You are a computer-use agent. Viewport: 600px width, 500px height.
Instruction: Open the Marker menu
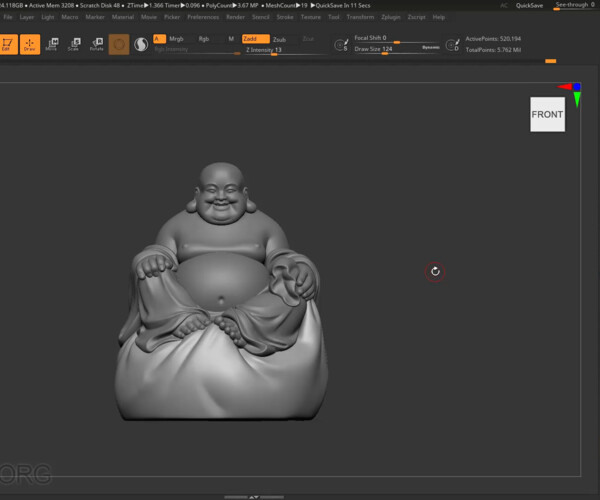pos(95,17)
